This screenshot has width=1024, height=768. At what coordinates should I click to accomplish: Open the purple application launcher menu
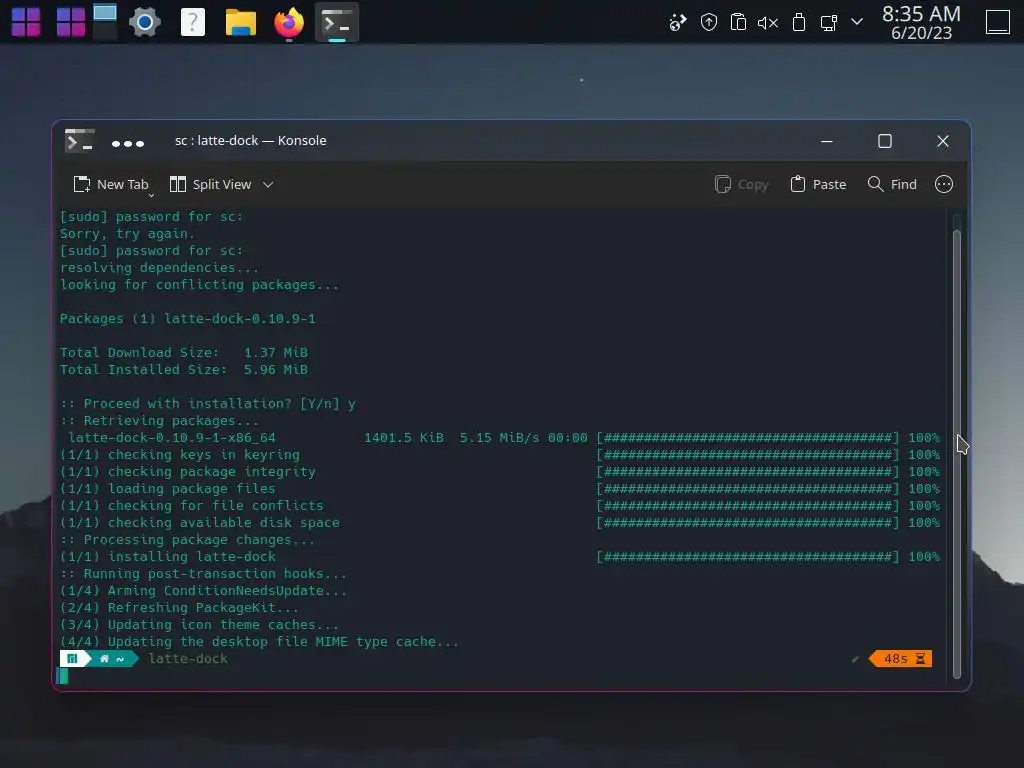(26, 22)
